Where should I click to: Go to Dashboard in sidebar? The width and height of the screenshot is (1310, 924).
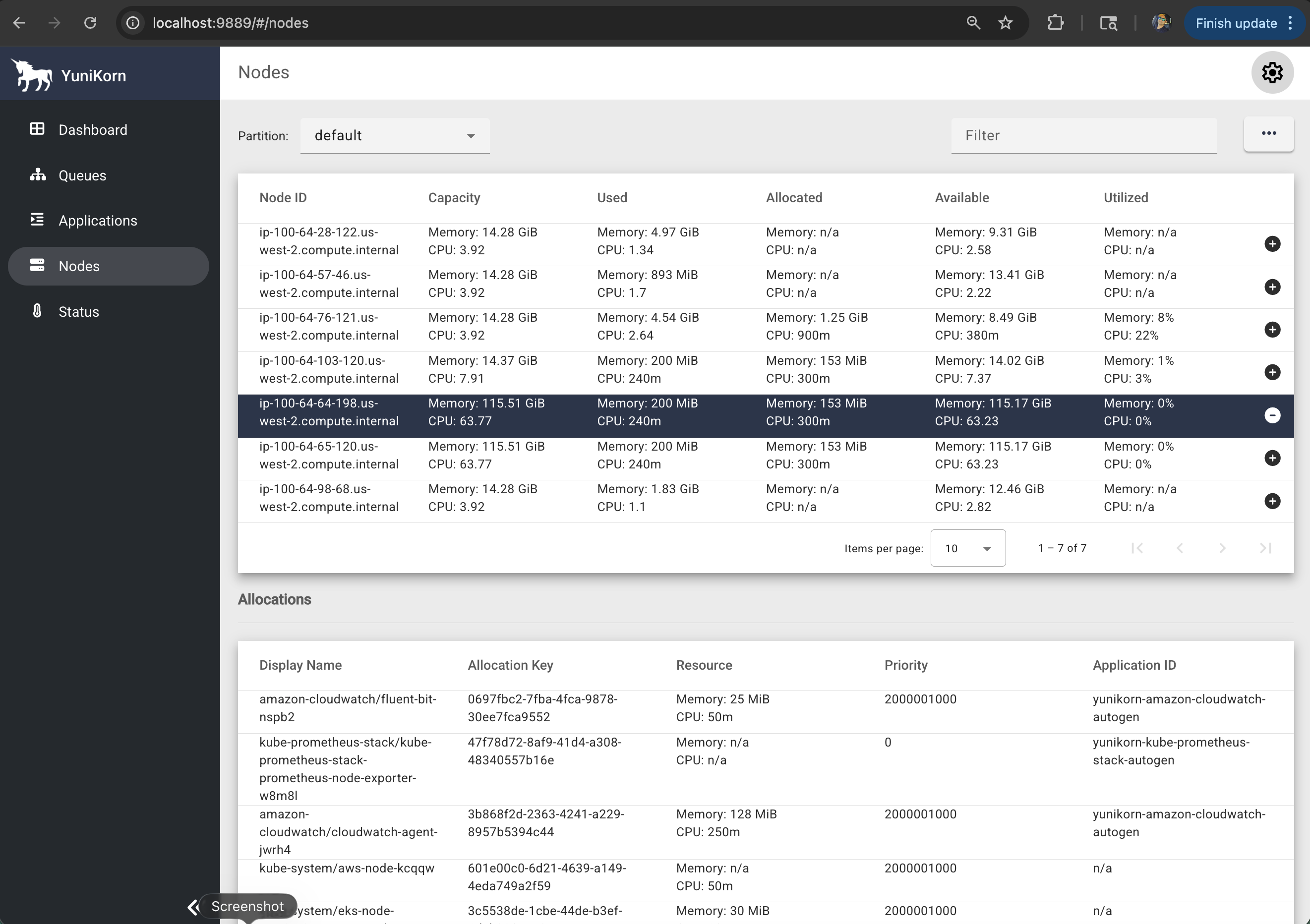point(92,129)
